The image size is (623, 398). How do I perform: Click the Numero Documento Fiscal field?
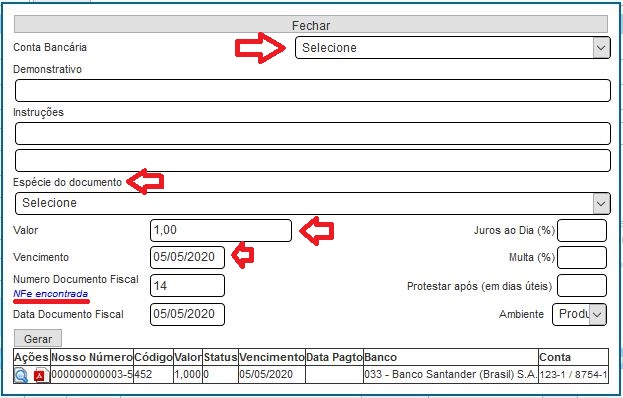tap(188, 286)
